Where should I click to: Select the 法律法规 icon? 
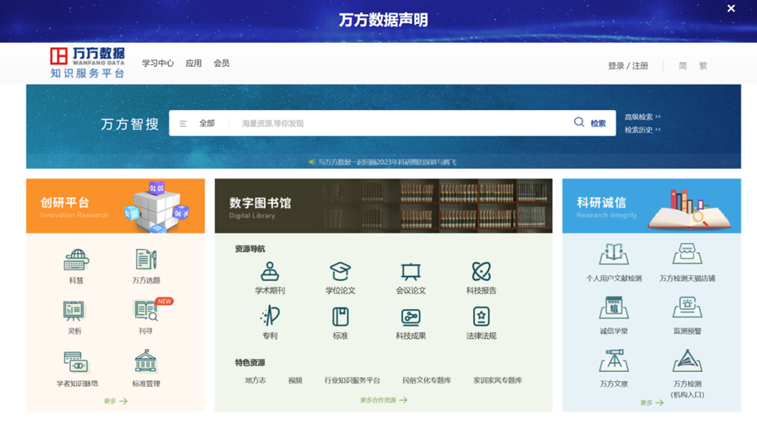481,317
